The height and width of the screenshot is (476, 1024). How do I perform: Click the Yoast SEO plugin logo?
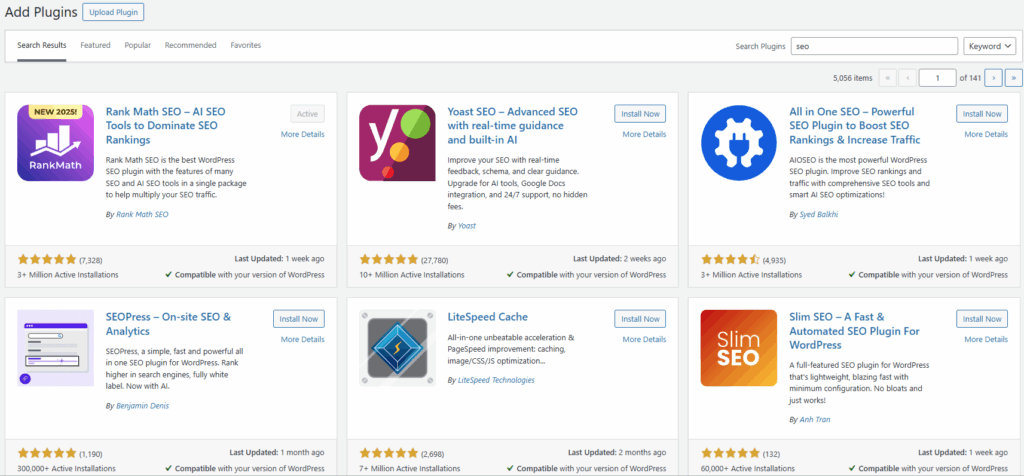(397, 142)
